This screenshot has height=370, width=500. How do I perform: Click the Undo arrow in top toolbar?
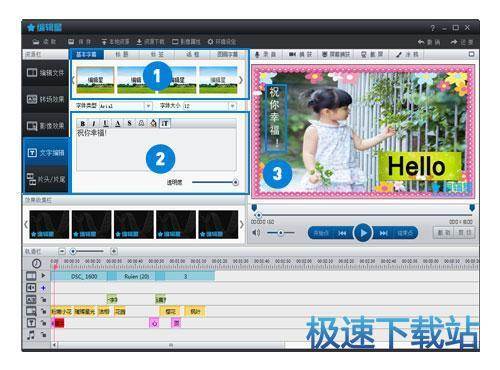point(421,42)
